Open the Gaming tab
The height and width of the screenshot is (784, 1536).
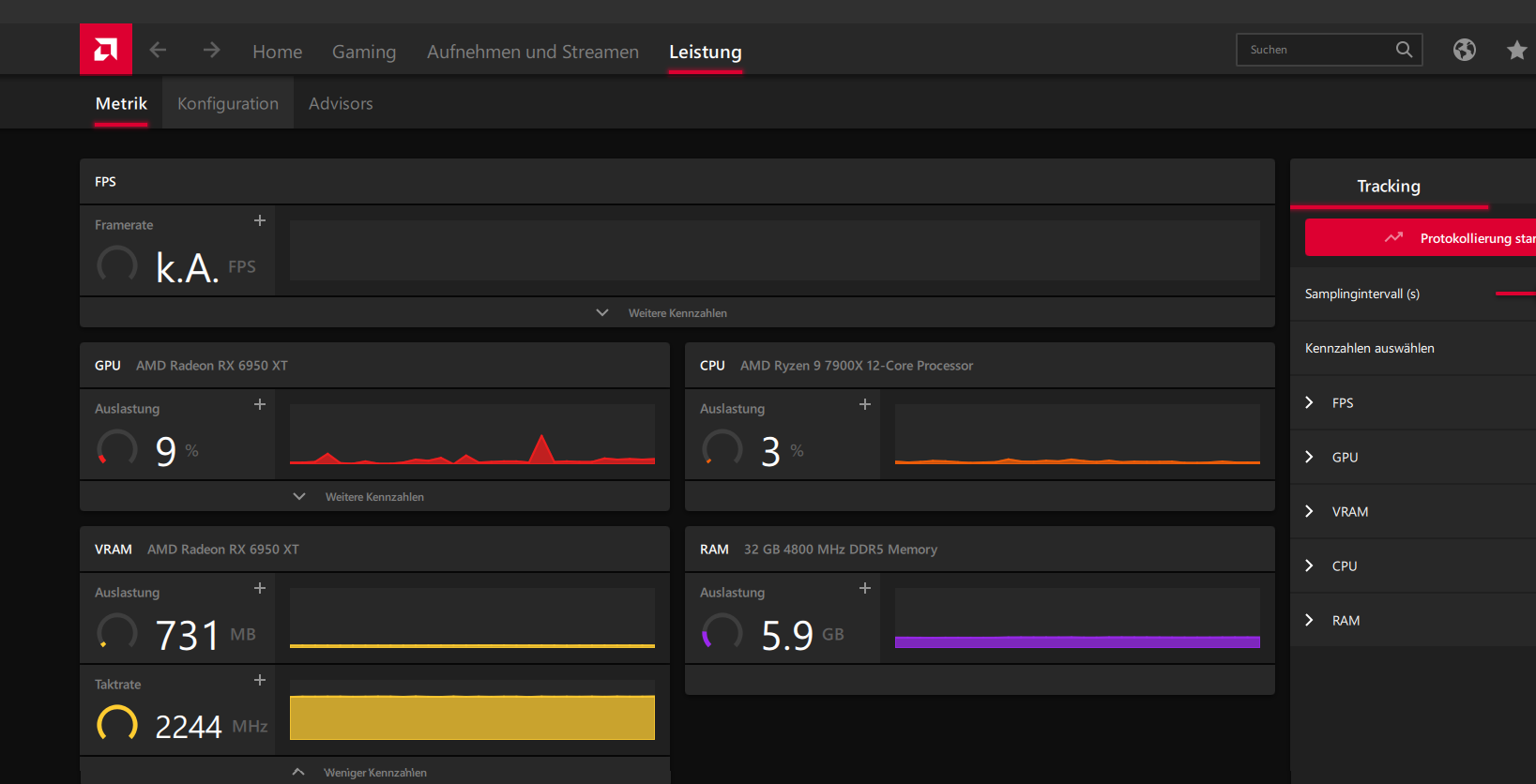point(364,52)
